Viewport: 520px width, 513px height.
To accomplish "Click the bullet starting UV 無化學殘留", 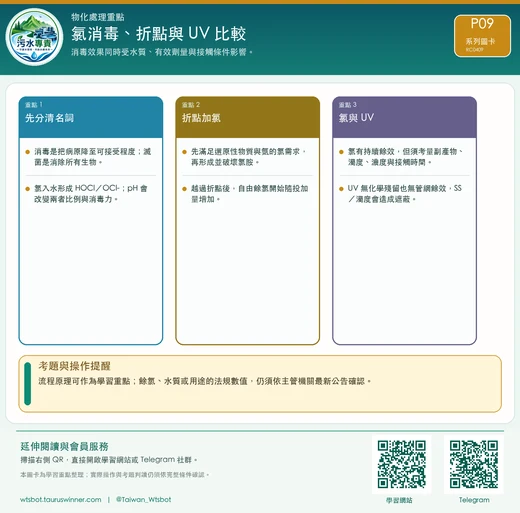I will coord(405,194).
